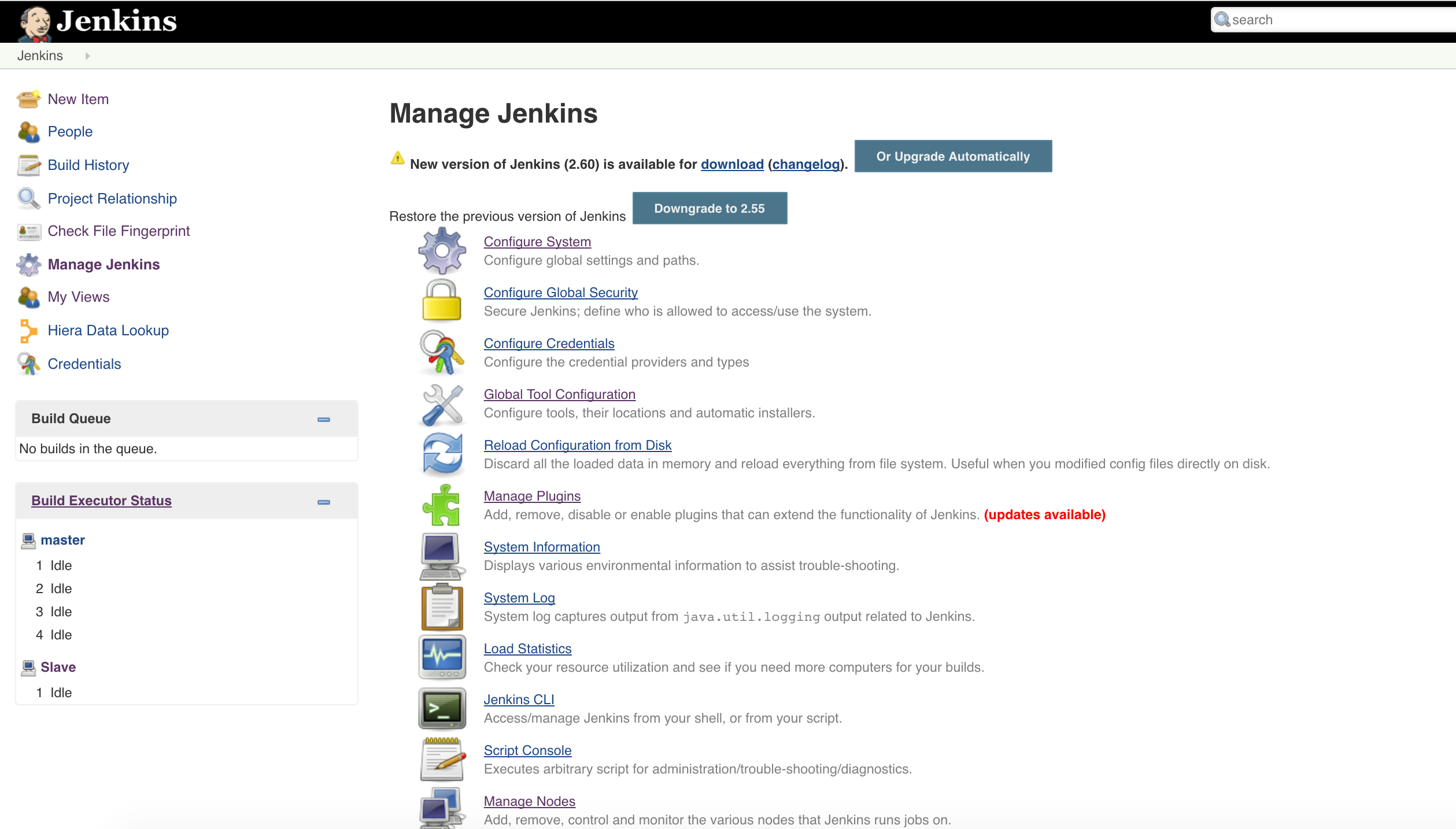Open Configure Global Security link
The height and width of the screenshot is (829, 1456).
tap(560, 293)
